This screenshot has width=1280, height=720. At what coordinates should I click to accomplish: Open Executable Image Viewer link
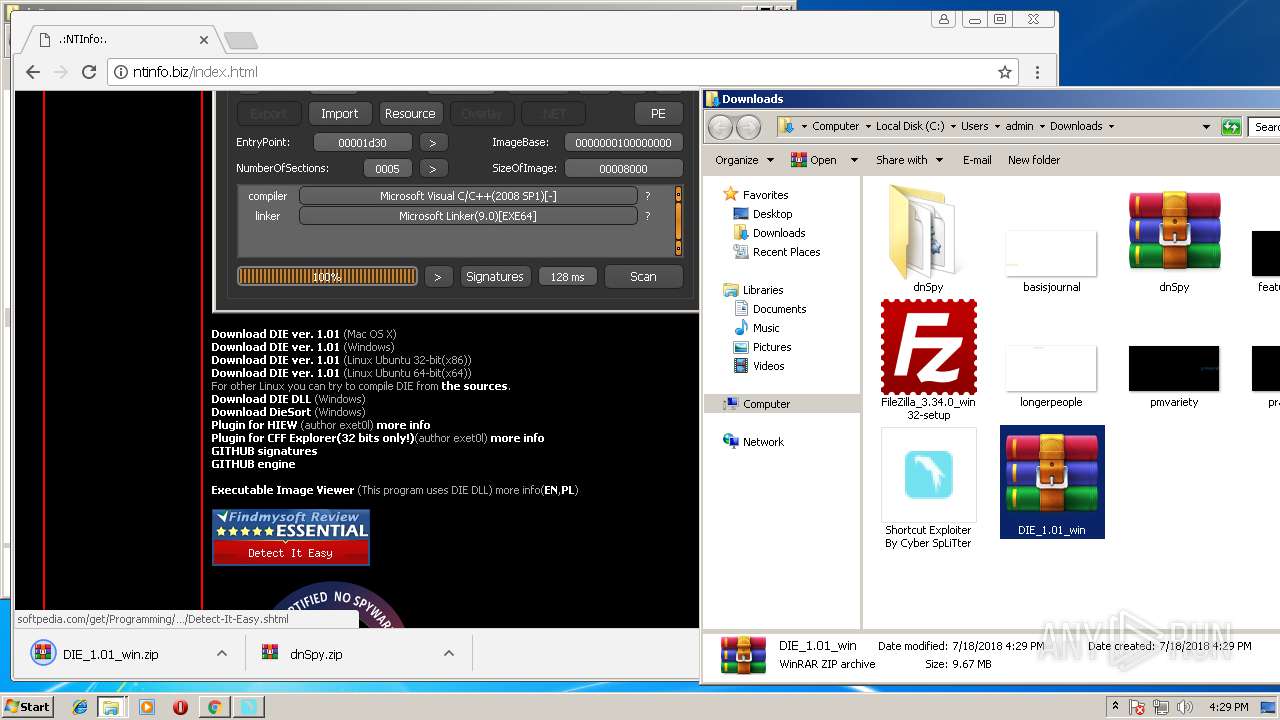(282, 490)
